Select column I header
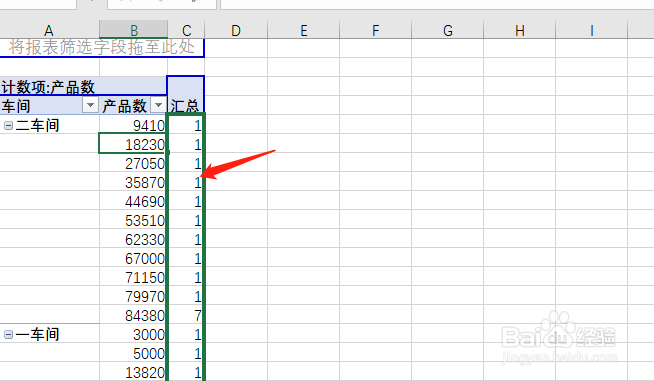This screenshot has height=381, width=654. pyautogui.click(x=591, y=30)
